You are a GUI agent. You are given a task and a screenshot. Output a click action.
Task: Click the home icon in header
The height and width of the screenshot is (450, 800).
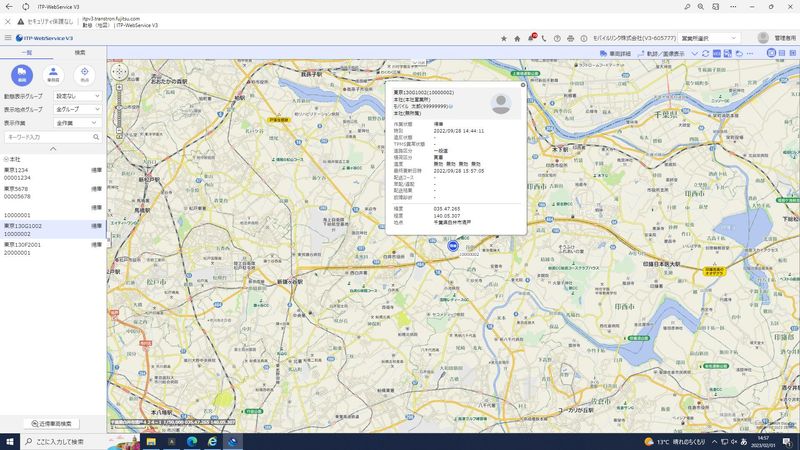click(x=517, y=38)
